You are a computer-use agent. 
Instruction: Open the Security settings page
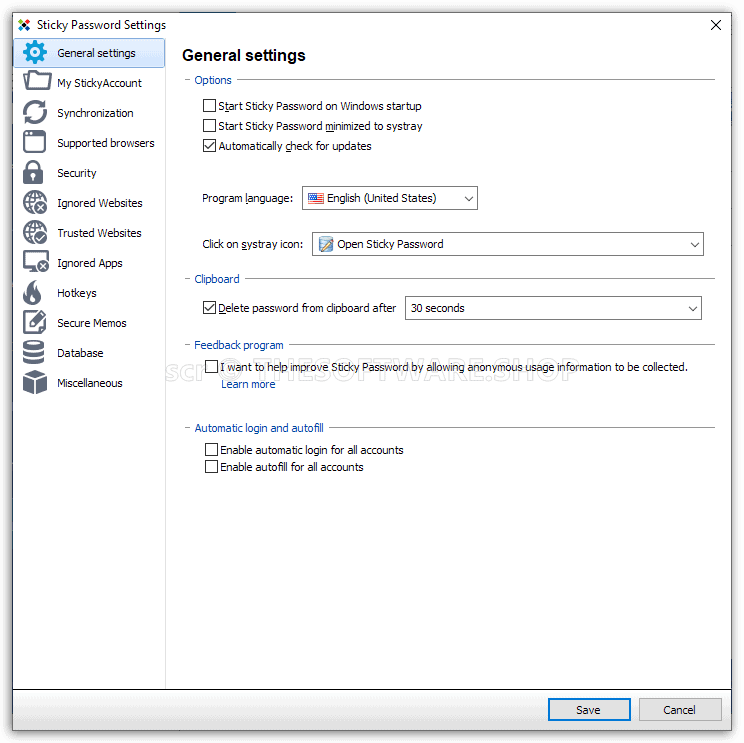89,173
